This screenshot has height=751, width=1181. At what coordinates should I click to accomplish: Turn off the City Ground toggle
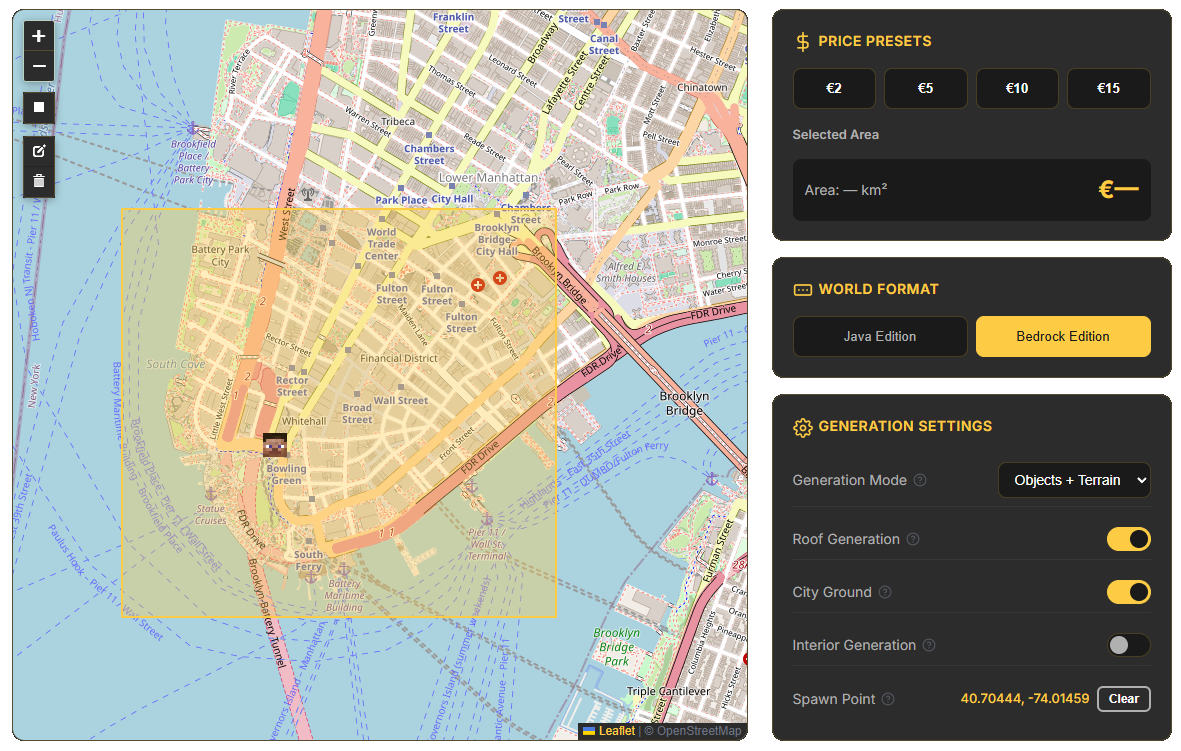pyautogui.click(x=1129, y=592)
